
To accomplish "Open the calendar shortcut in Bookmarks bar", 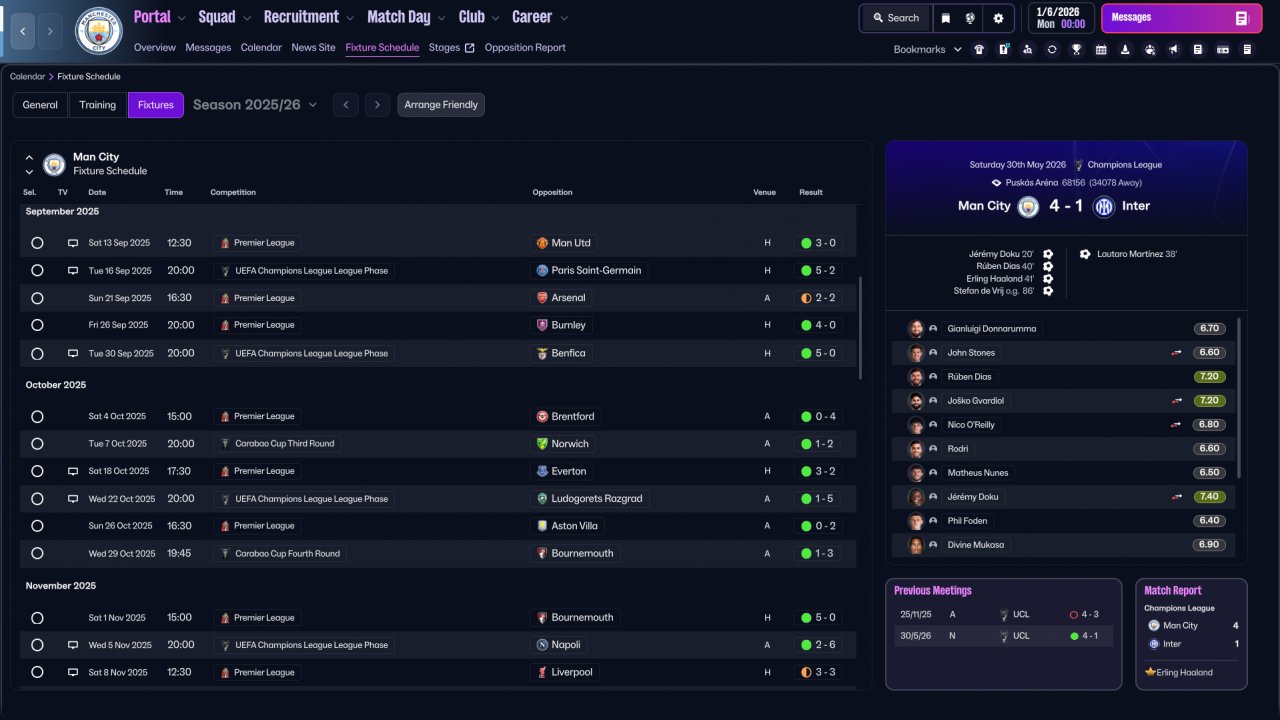I will point(1101,49).
